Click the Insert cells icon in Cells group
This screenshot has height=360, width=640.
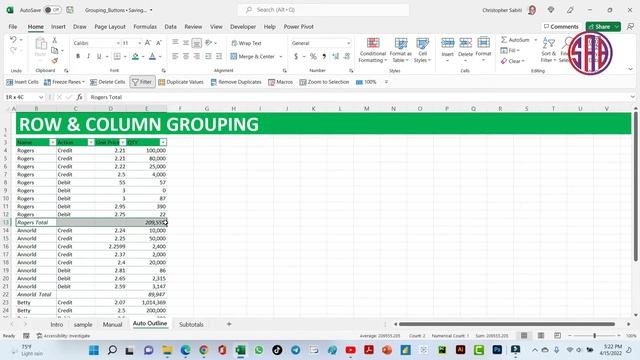447,43
